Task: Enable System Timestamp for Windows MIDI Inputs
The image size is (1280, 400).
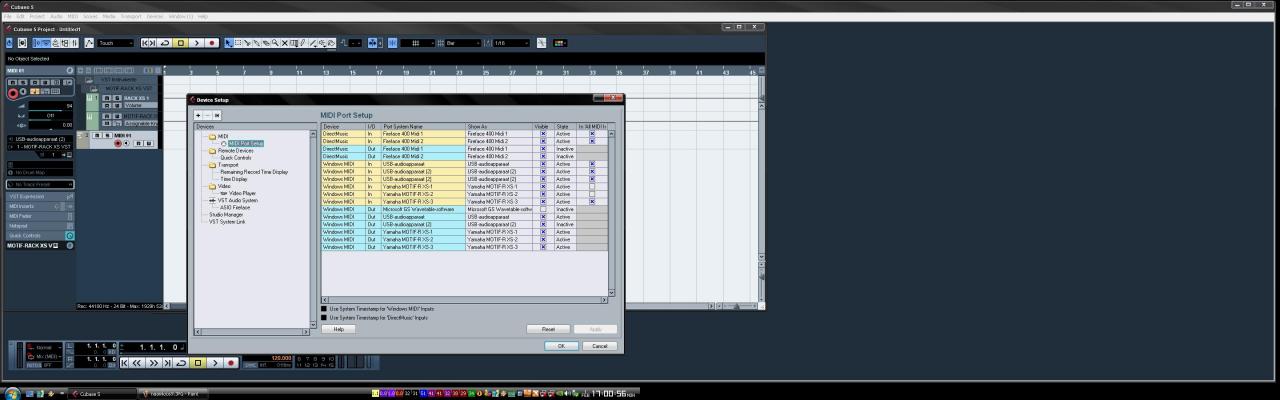Action: click(x=323, y=309)
